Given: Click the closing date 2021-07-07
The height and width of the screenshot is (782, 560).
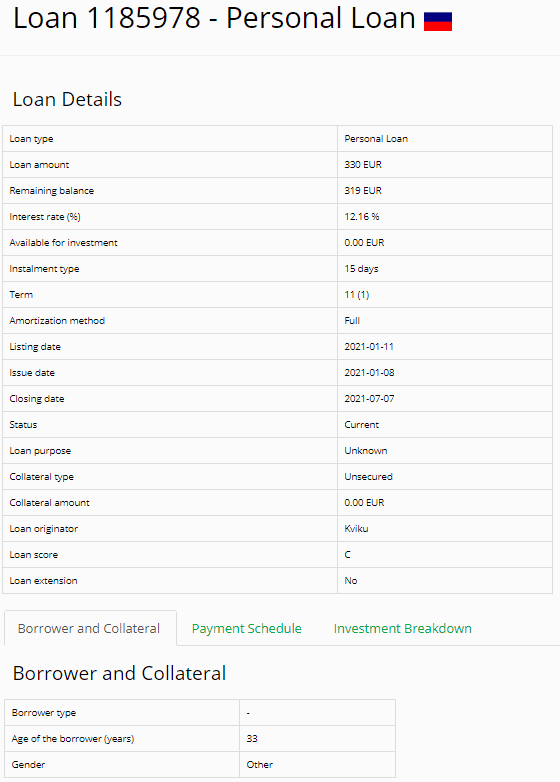Looking at the screenshot, I should pyautogui.click(x=369, y=398).
